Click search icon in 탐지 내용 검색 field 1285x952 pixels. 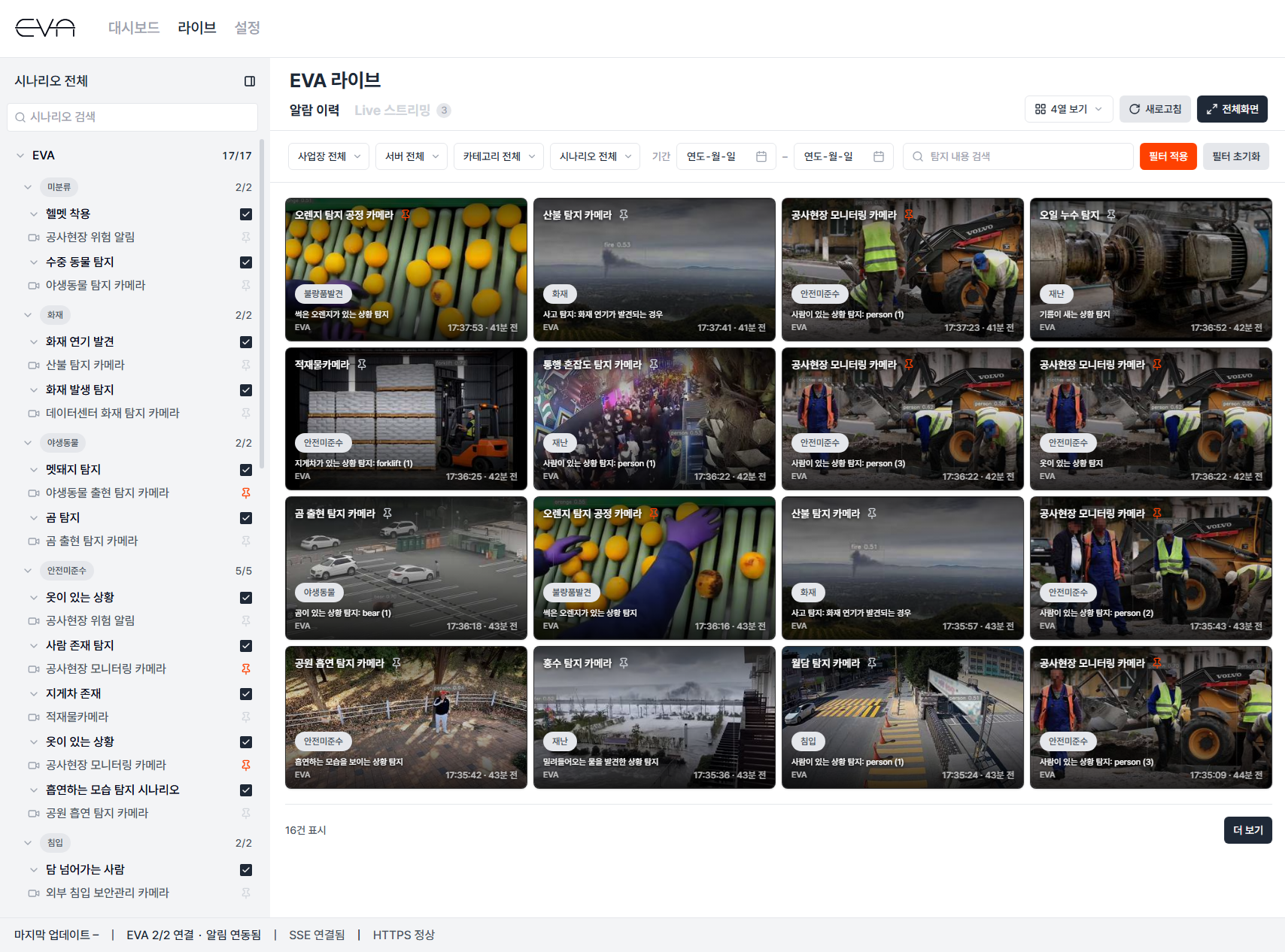coord(918,156)
